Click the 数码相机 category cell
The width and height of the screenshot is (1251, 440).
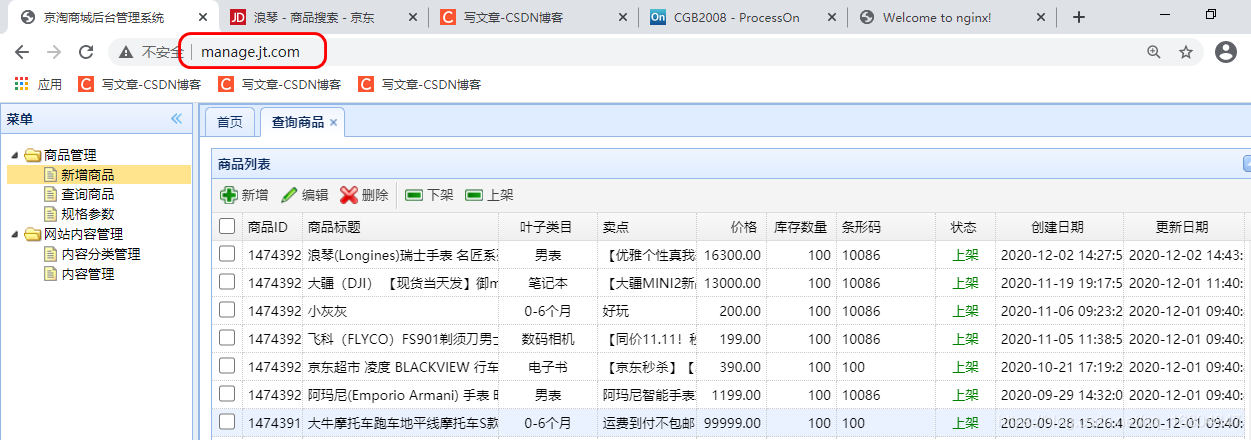click(x=547, y=339)
